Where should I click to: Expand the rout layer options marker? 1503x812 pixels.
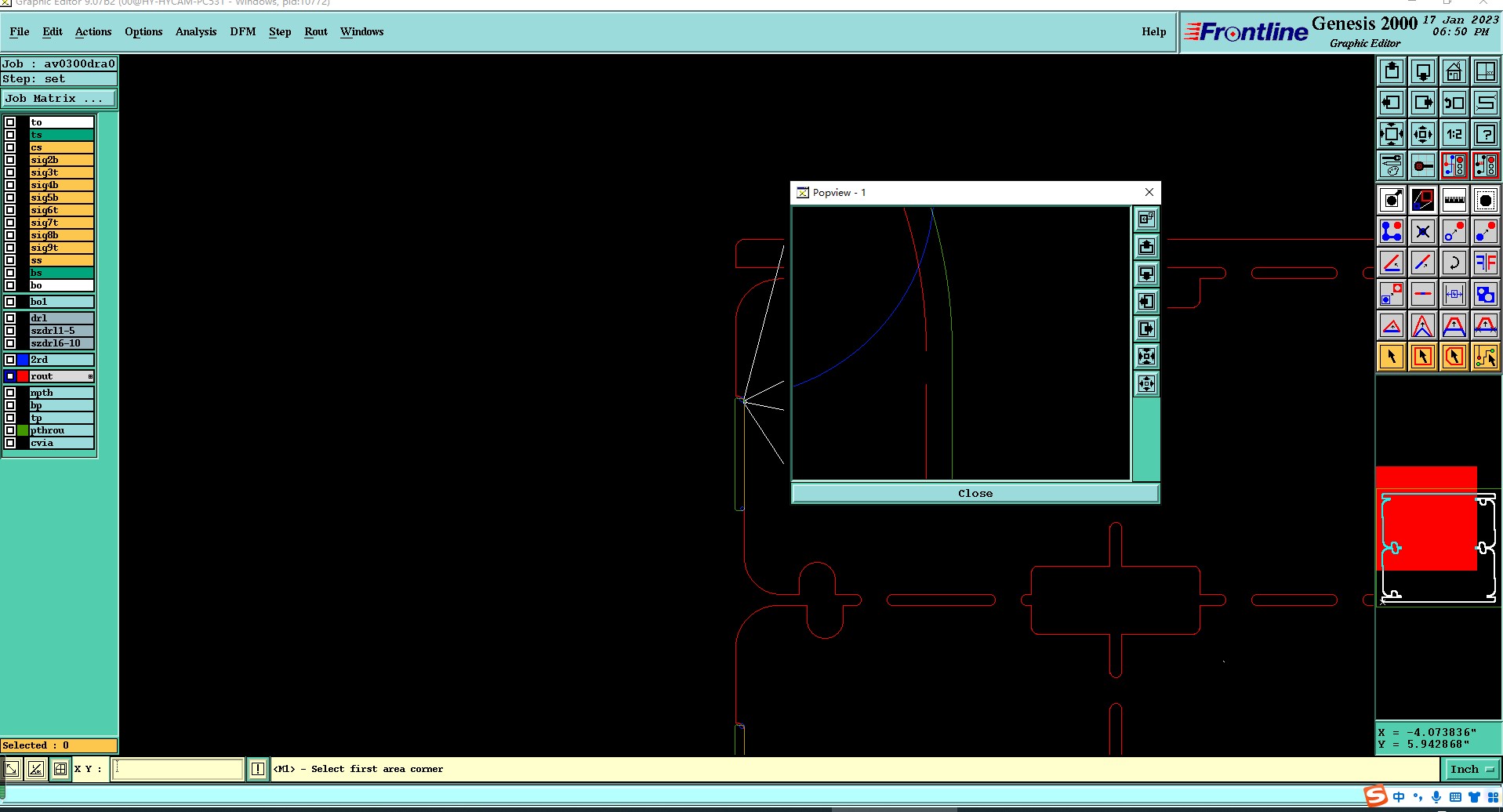click(90, 377)
